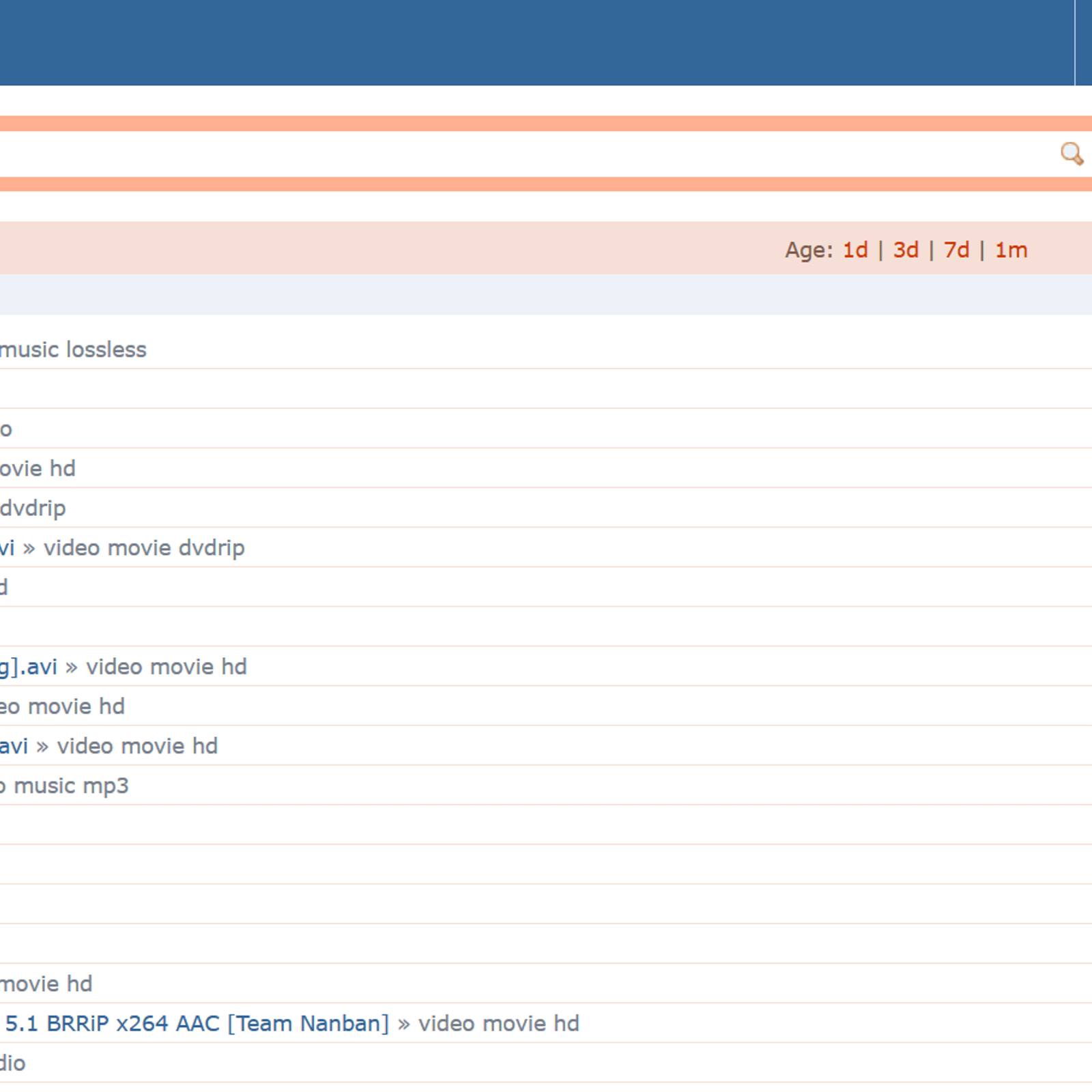
Task: Open the 'g].avi' torrent link
Action: pos(29,667)
